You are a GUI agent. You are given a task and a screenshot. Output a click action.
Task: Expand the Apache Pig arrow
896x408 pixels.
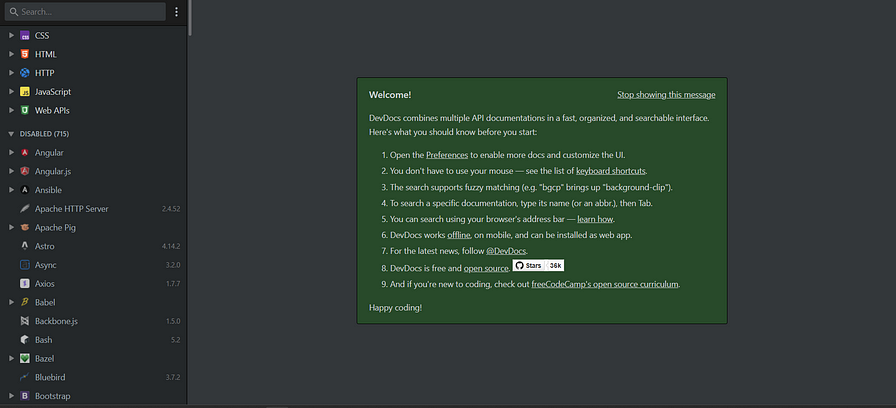point(11,227)
